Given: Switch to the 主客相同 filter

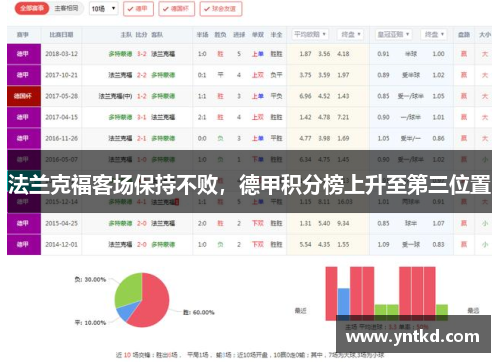Looking at the screenshot, I should [66, 8].
